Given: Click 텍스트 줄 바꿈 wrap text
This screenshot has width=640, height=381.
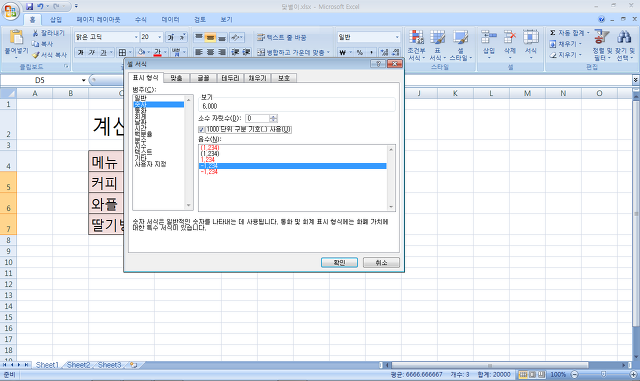Looking at the screenshot, I should click(x=282, y=37).
